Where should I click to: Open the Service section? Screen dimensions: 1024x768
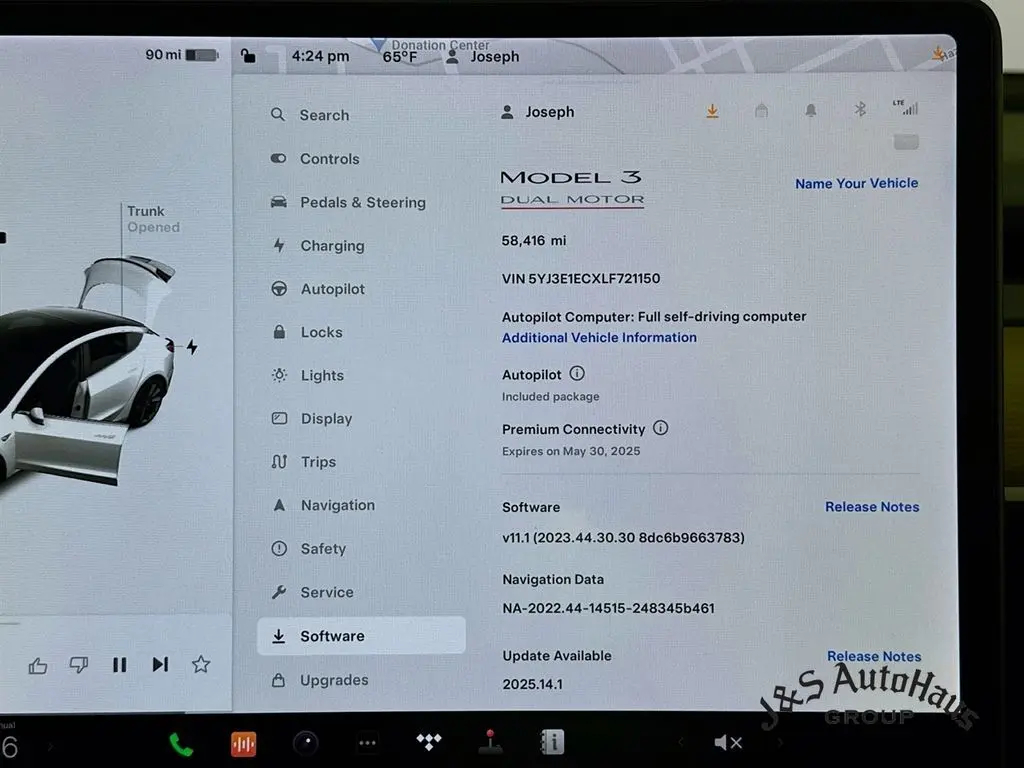tap(361, 592)
